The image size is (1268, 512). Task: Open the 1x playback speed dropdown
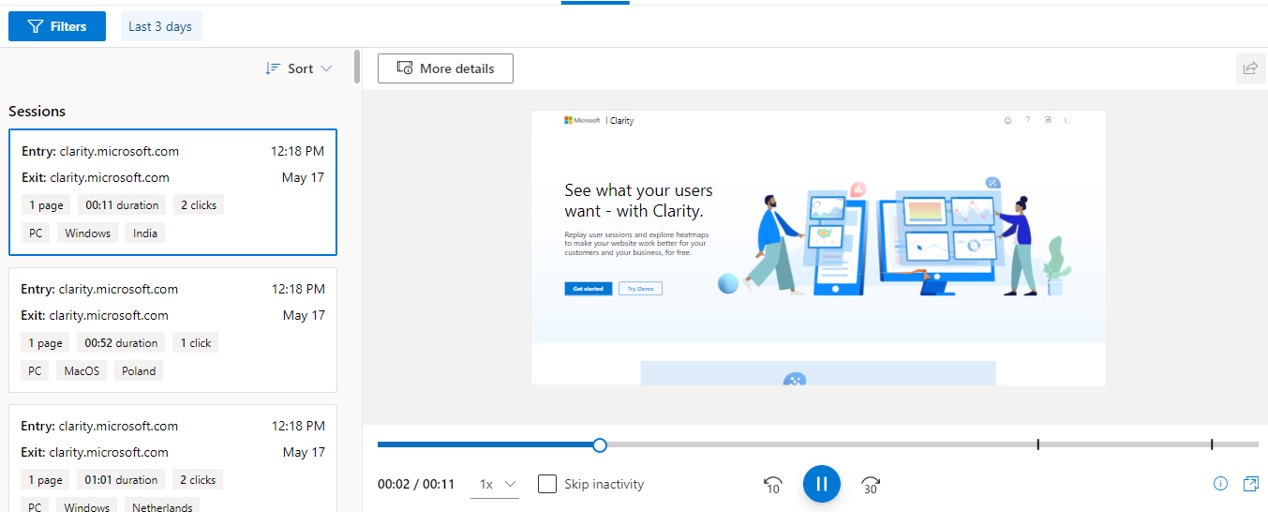pos(497,484)
